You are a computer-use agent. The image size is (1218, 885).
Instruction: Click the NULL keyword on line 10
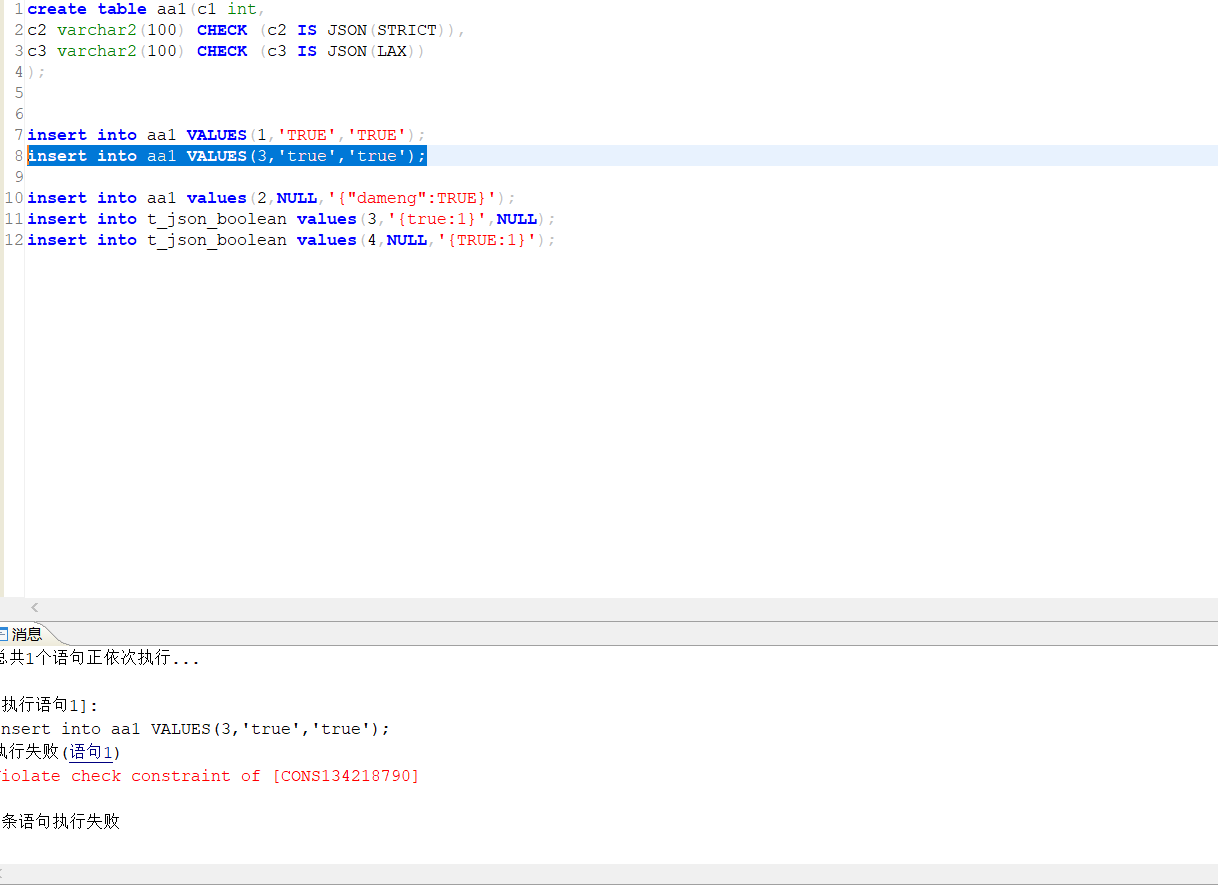coord(296,197)
